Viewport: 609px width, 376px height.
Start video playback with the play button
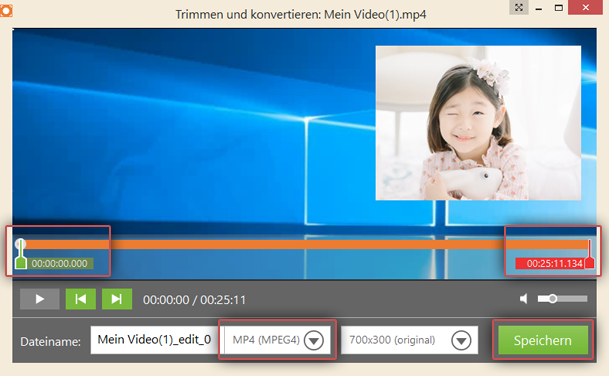pyautogui.click(x=40, y=299)
